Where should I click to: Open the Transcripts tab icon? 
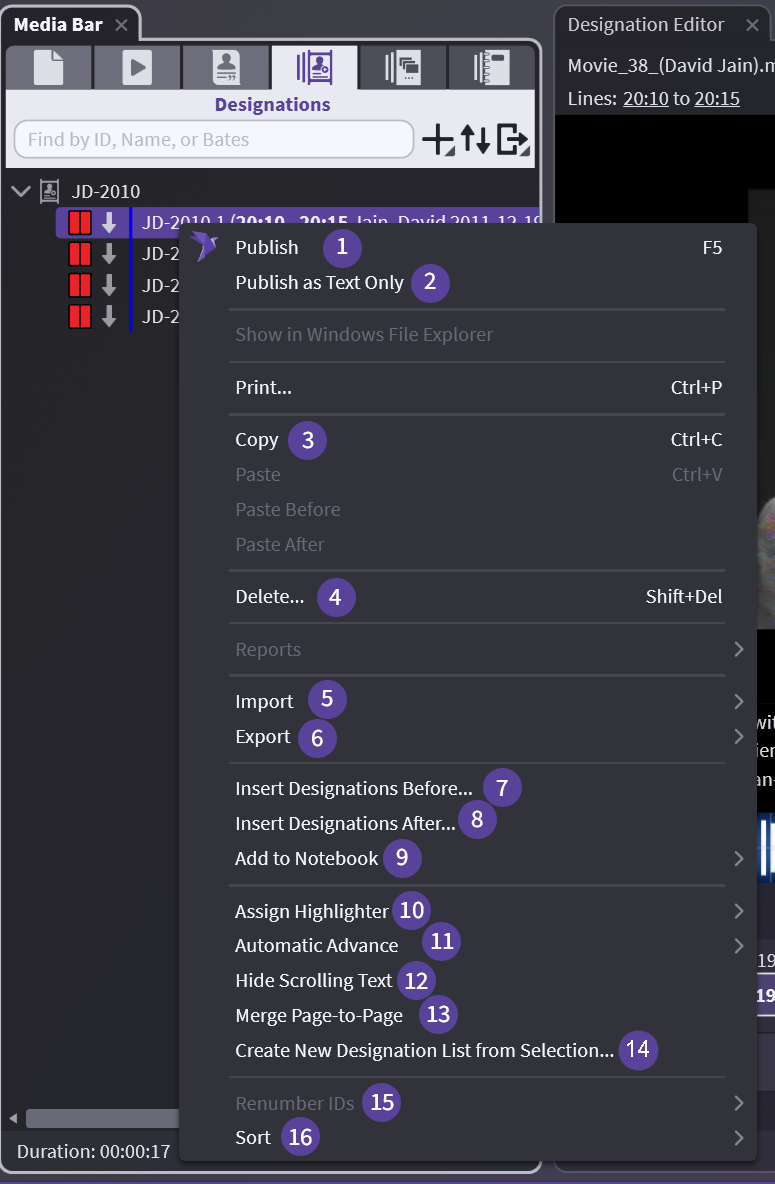click(x=226, y=67)
